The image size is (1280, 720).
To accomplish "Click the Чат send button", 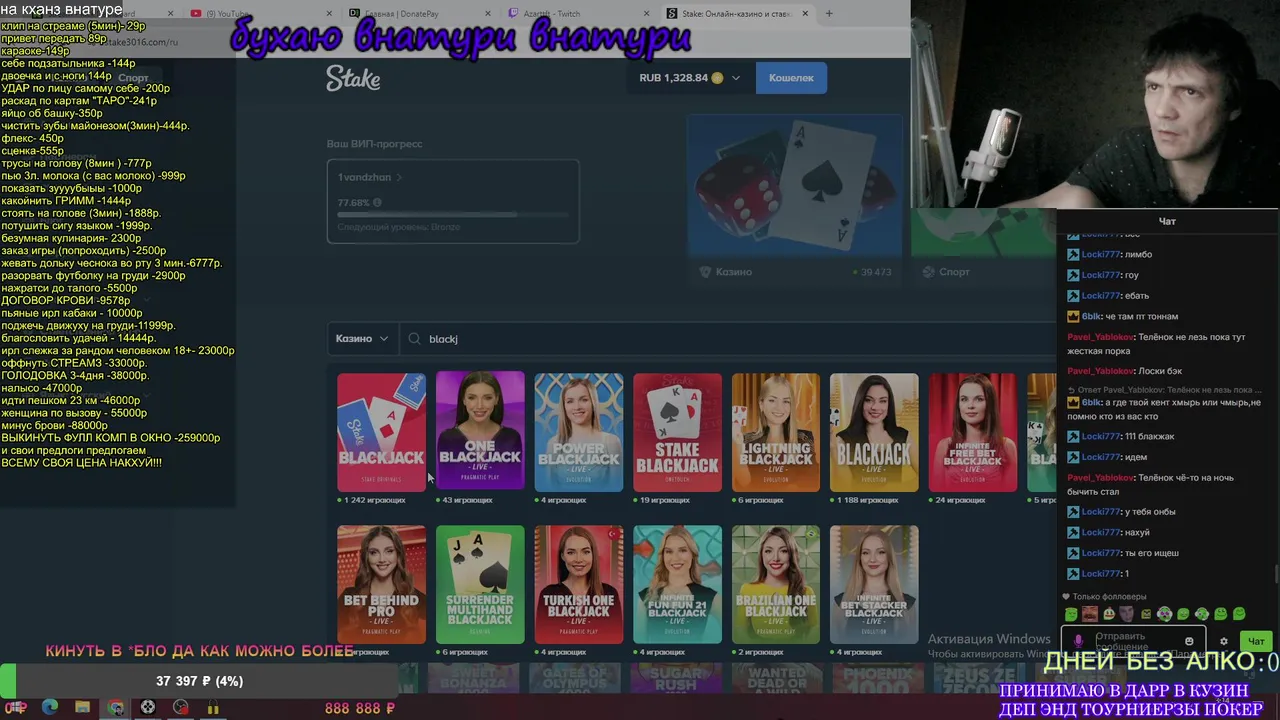I will tap(1256, 641).
